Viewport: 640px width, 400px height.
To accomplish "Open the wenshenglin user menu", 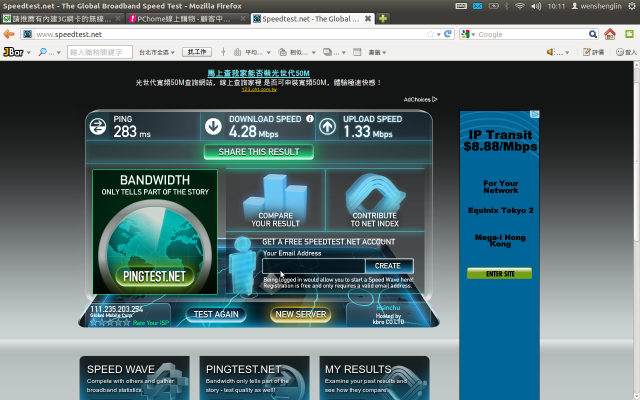I will tap(596, 6).
